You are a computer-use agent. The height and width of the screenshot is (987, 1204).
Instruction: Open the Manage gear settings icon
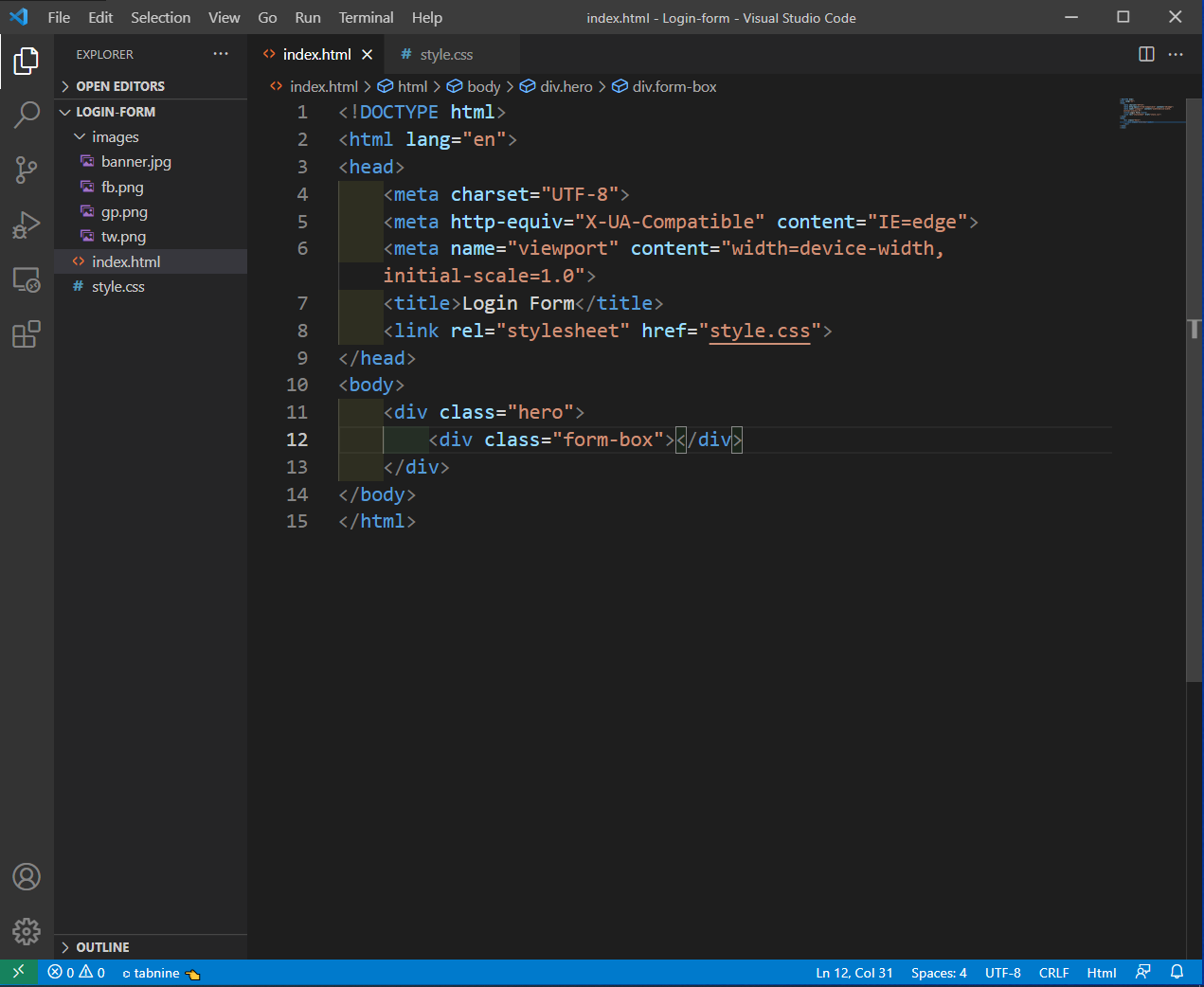(27, 931)
